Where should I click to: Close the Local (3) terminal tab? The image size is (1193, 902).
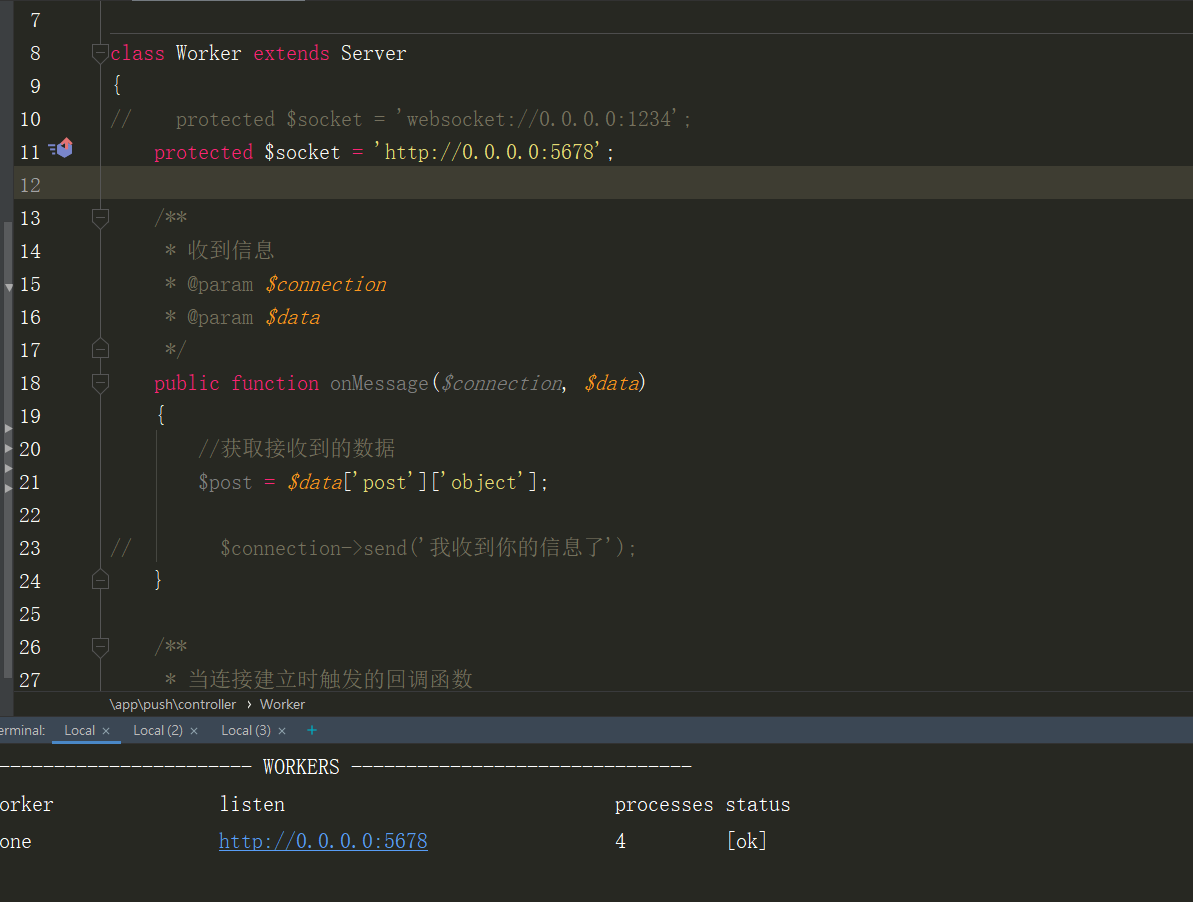(282, 731)
